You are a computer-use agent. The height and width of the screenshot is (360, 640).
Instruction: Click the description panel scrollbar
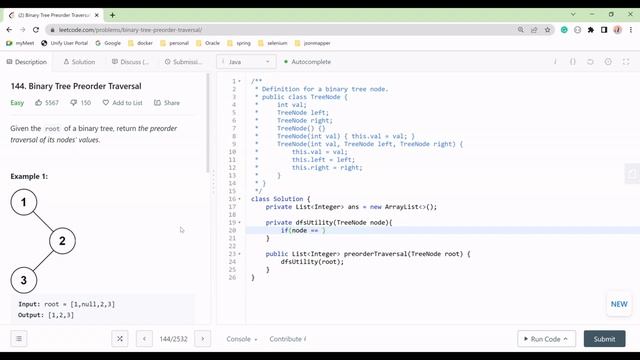coord(208,122)
